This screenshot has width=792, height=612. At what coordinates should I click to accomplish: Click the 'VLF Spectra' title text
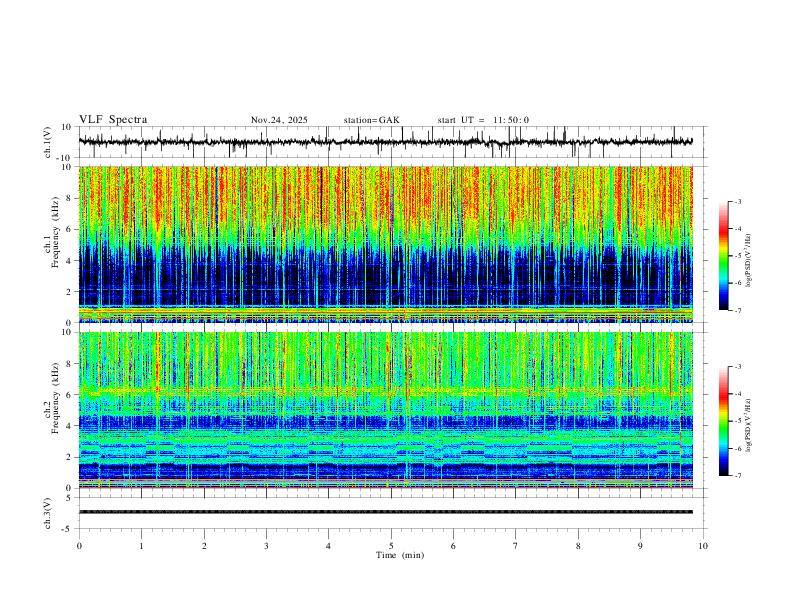[113, 120]
